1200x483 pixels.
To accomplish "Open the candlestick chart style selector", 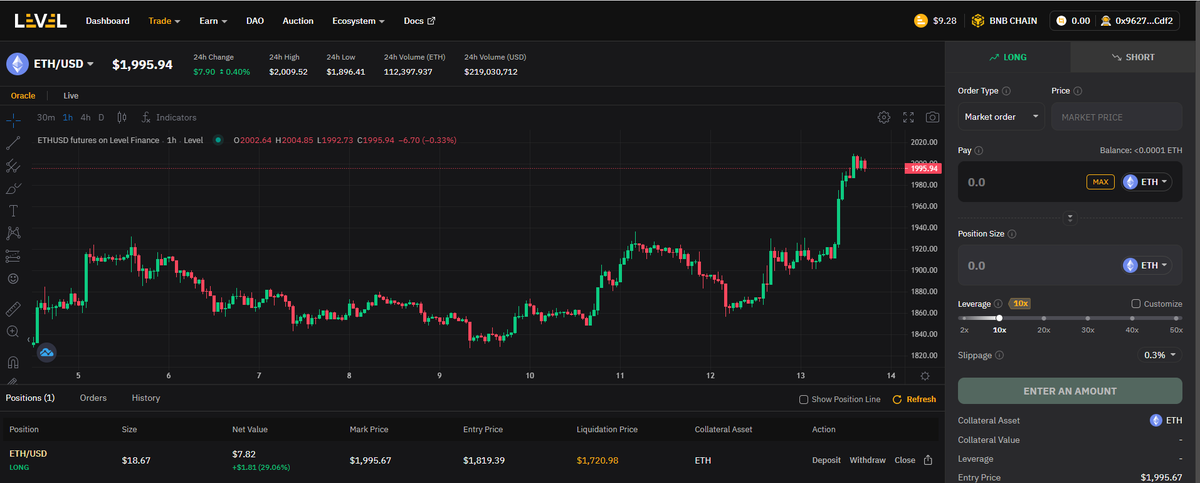I will (122, 117).
